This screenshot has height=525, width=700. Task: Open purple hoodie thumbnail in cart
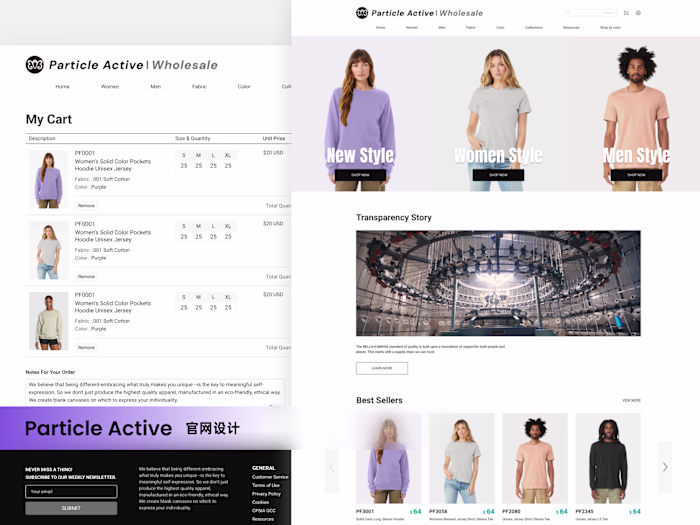[48, 179]
